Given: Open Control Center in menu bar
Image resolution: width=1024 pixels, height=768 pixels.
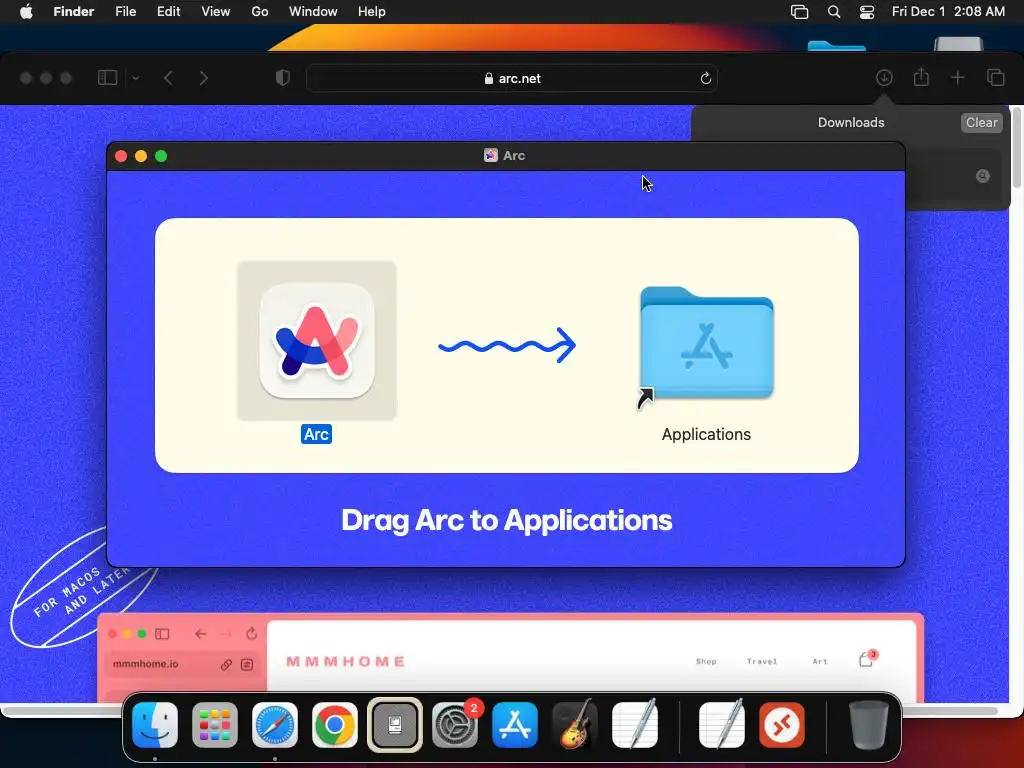Looking at the screenshot, I should 867,12.
